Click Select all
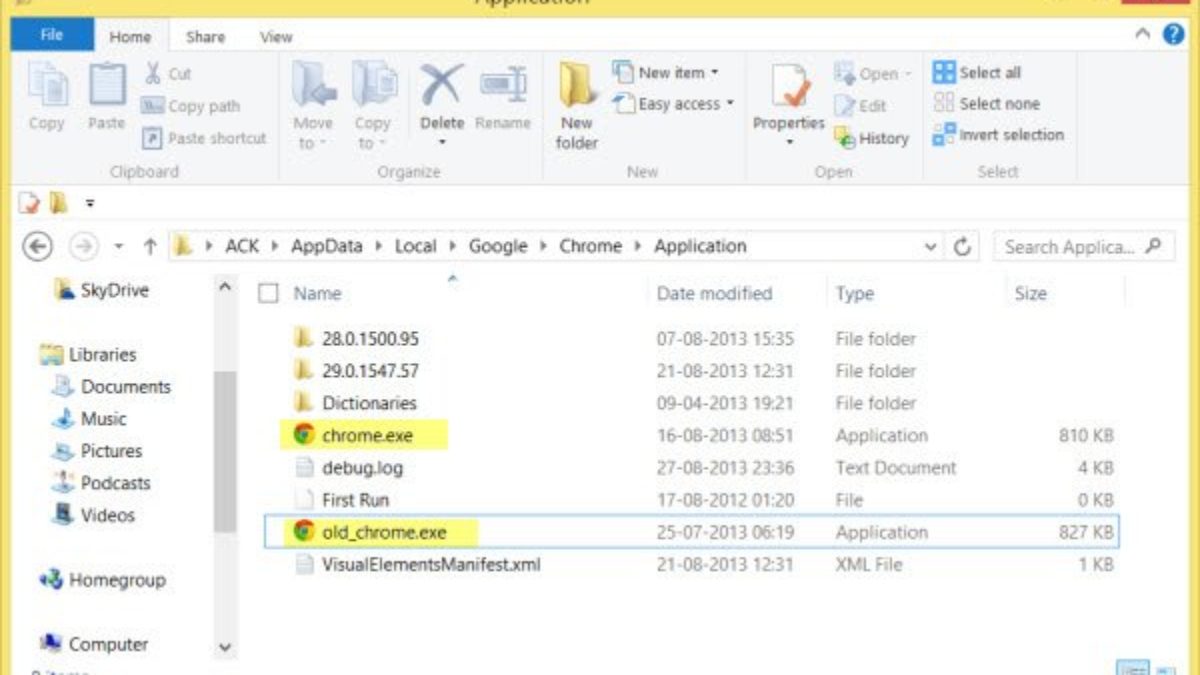 pos(977,72)
